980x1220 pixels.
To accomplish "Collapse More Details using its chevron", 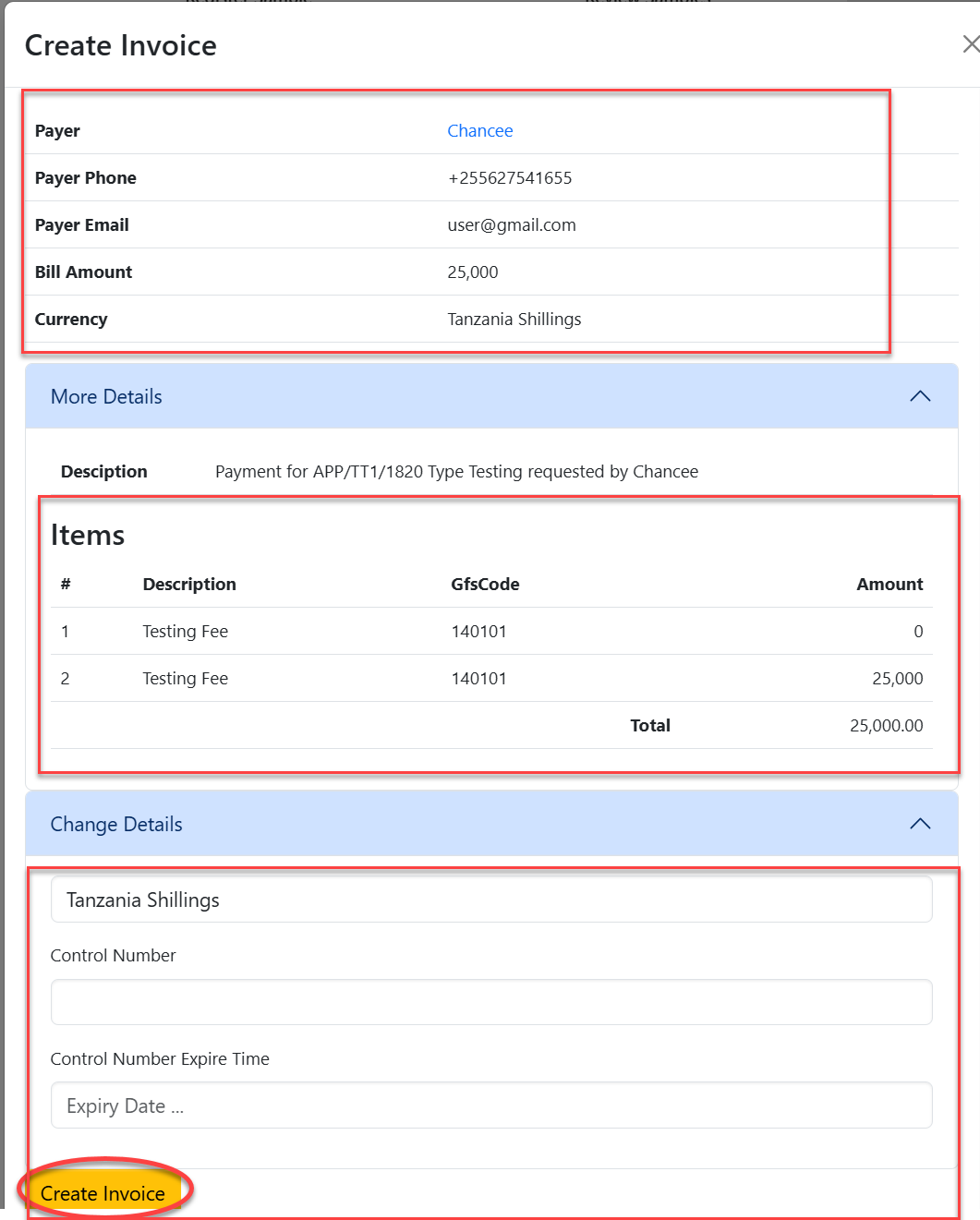I will tap(919, 396).
